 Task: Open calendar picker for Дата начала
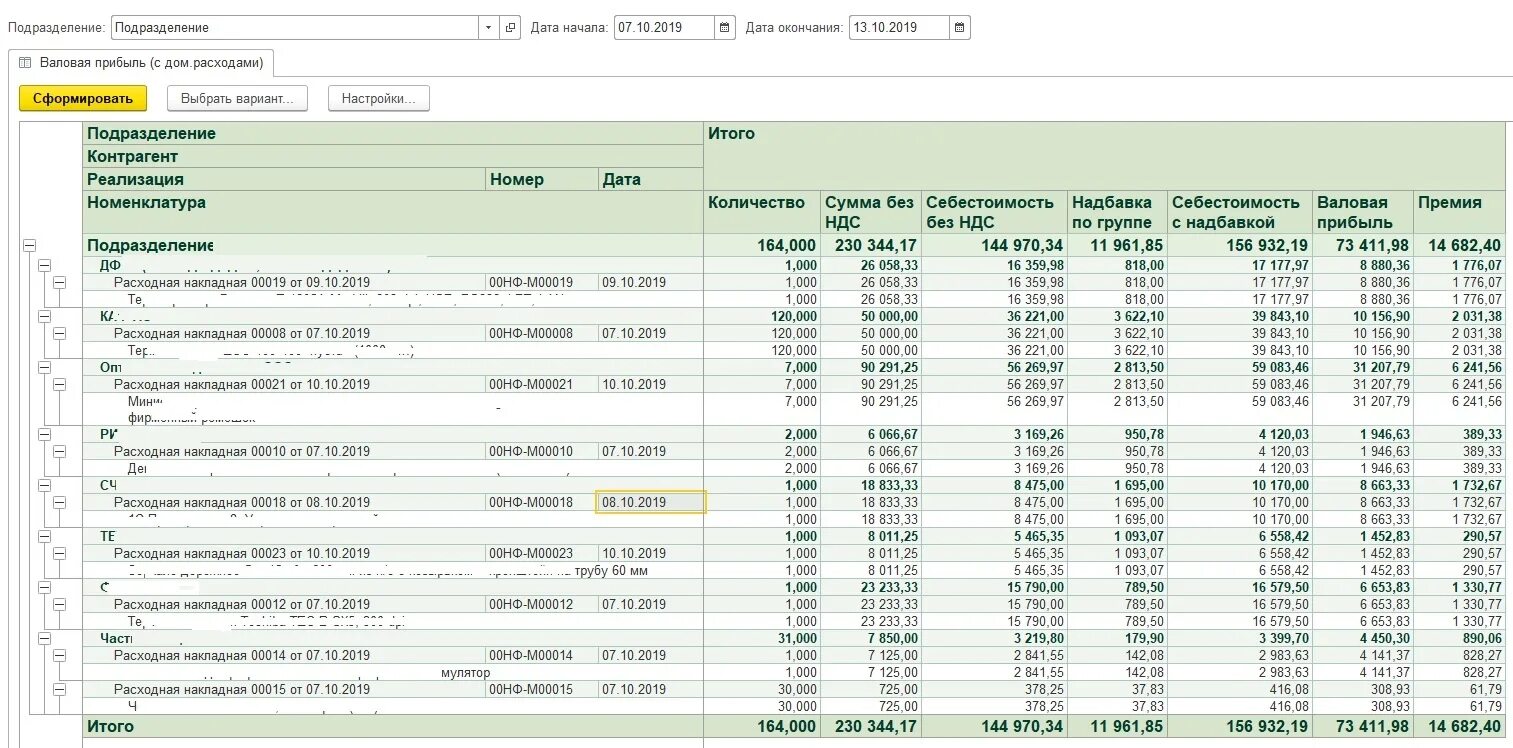[x=726, y=28]
